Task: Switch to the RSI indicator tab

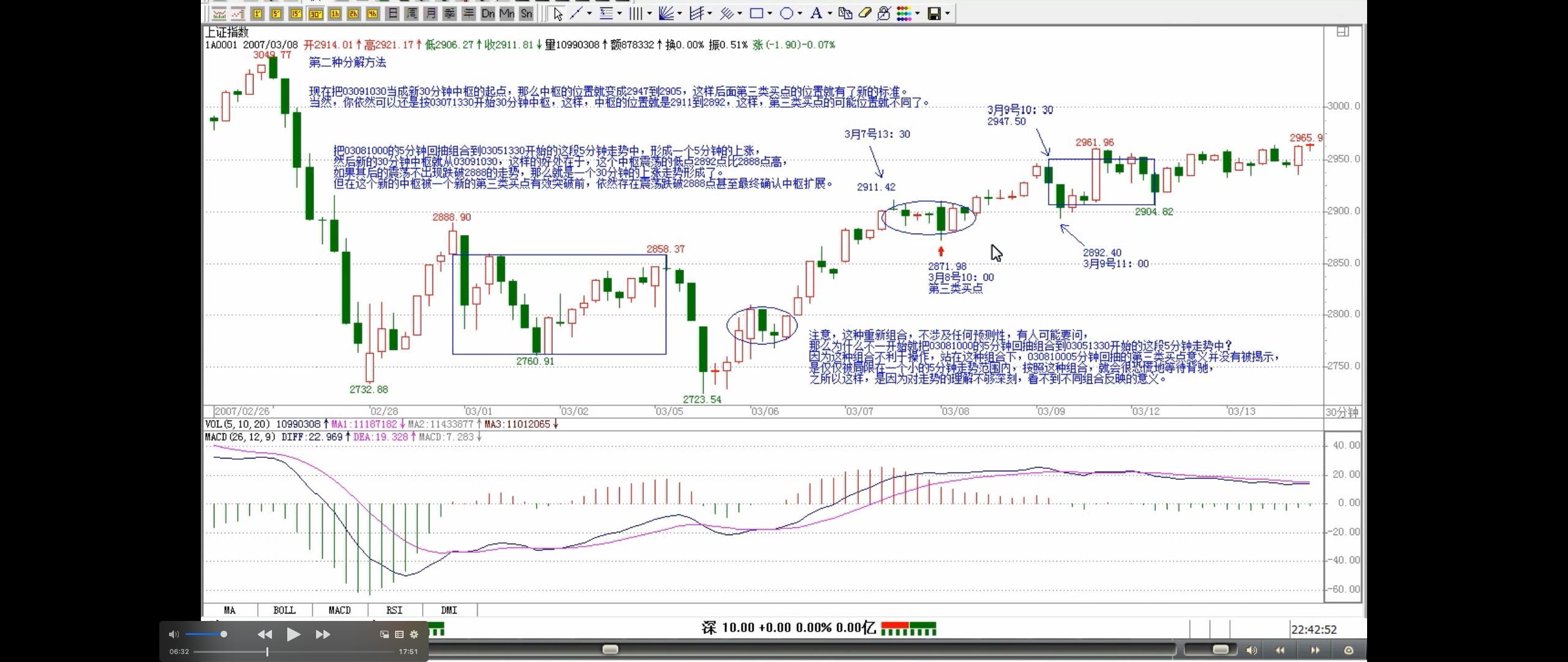Action: tap(394, 610)
